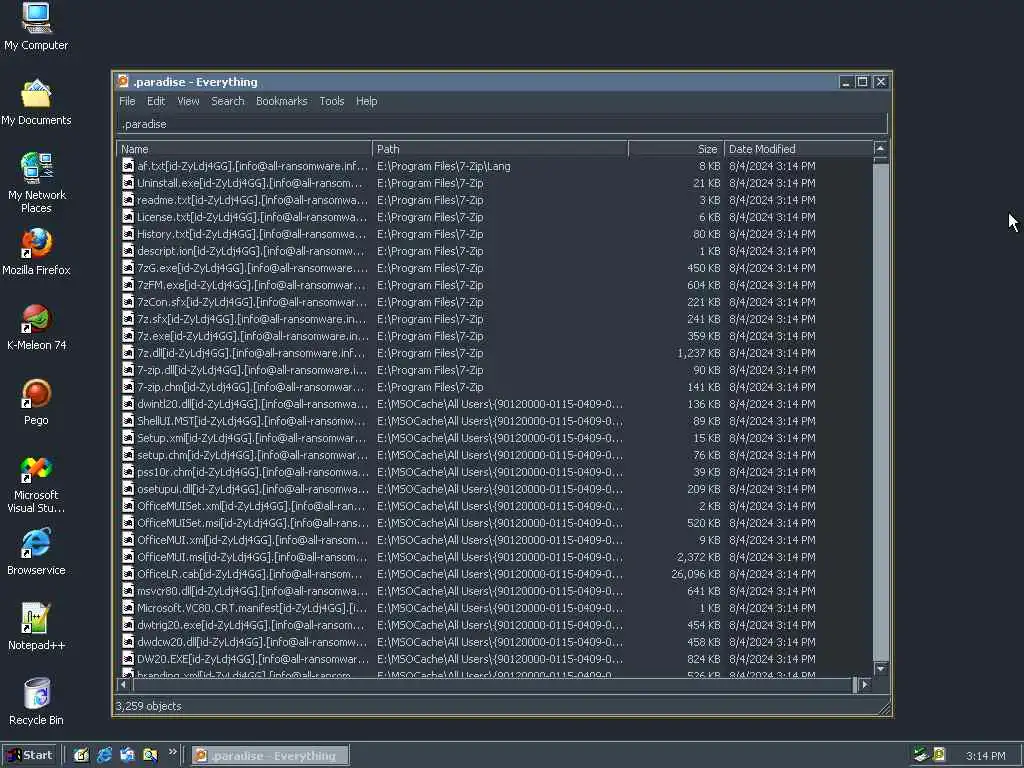Expand quick launch overflow chevron
The width and height of the screenshot is (1024, 768).
click(x=172, y=752)
